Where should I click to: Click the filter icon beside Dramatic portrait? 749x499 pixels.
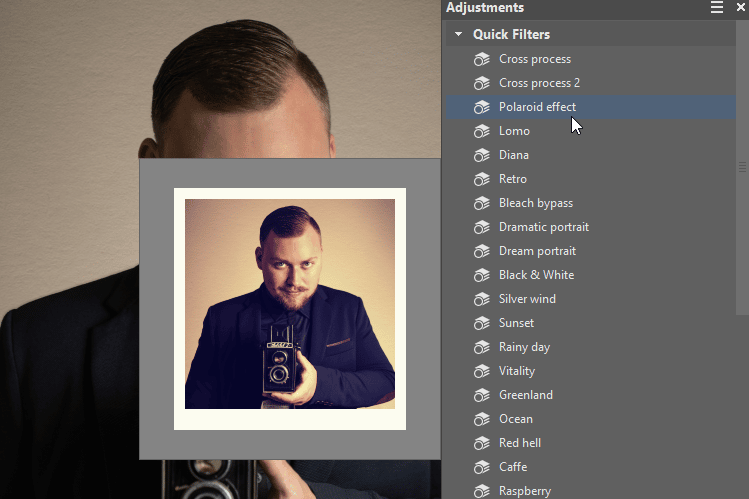(482, 227)
